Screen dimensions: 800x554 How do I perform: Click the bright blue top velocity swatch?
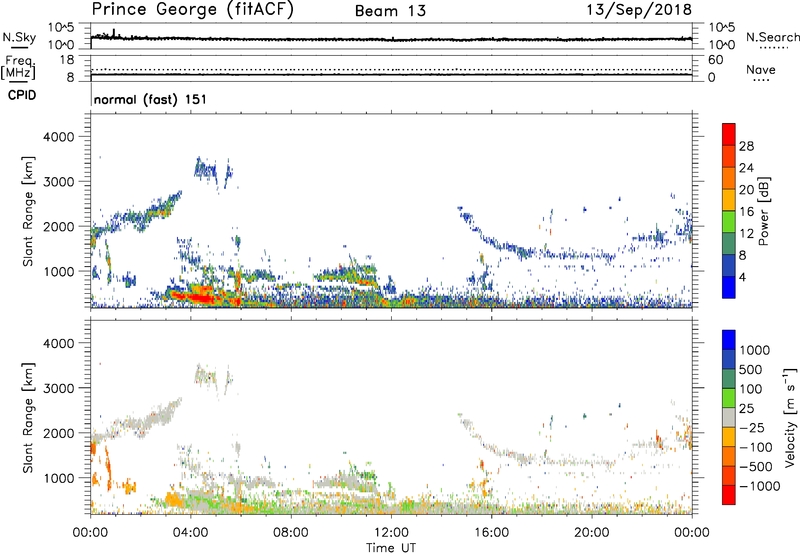coord(729,340)
